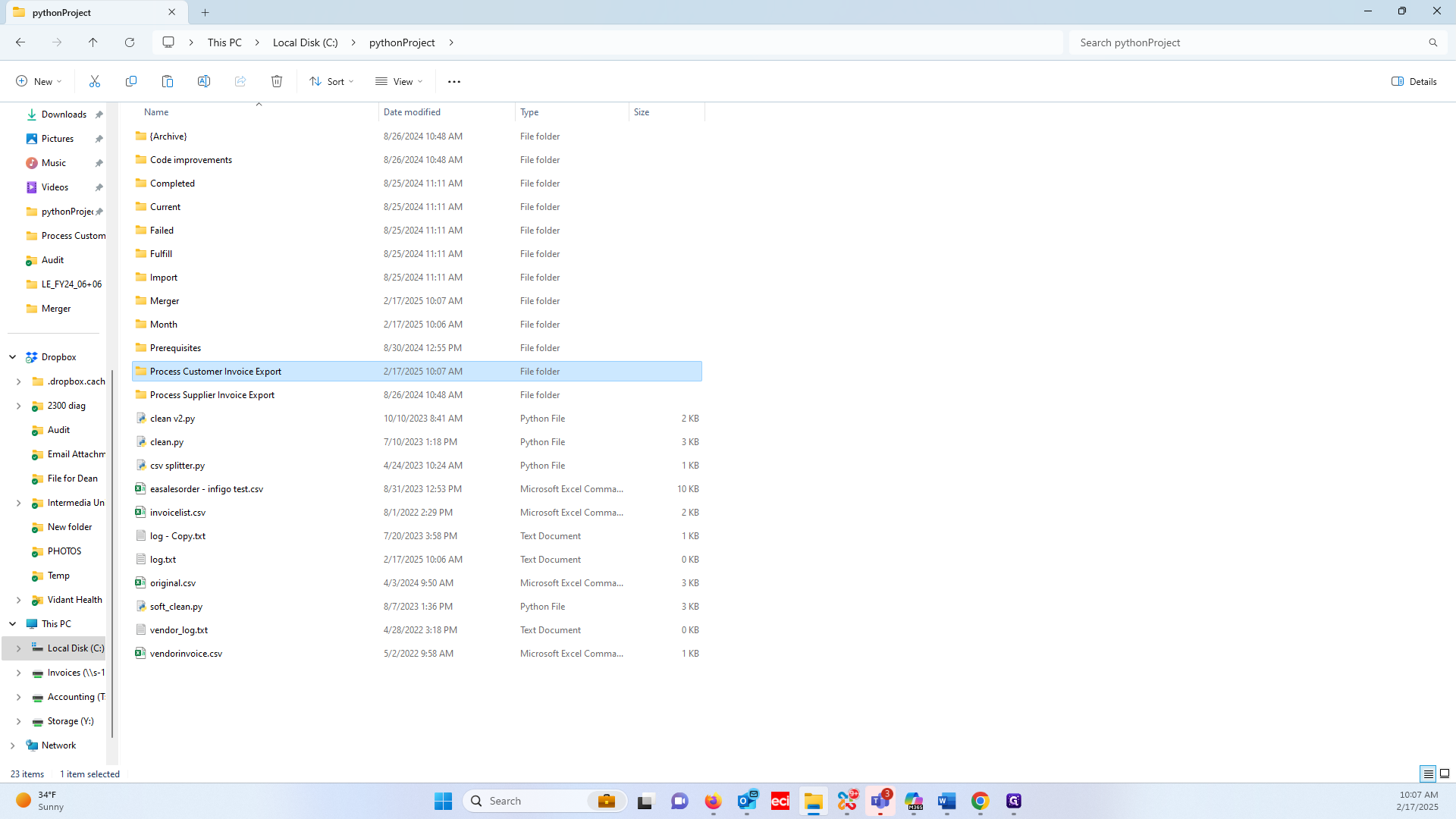The width and height of the screenshot is (1456, 819).
Task: Add a new File Explorer tab
Action: (x=206, y=12)
